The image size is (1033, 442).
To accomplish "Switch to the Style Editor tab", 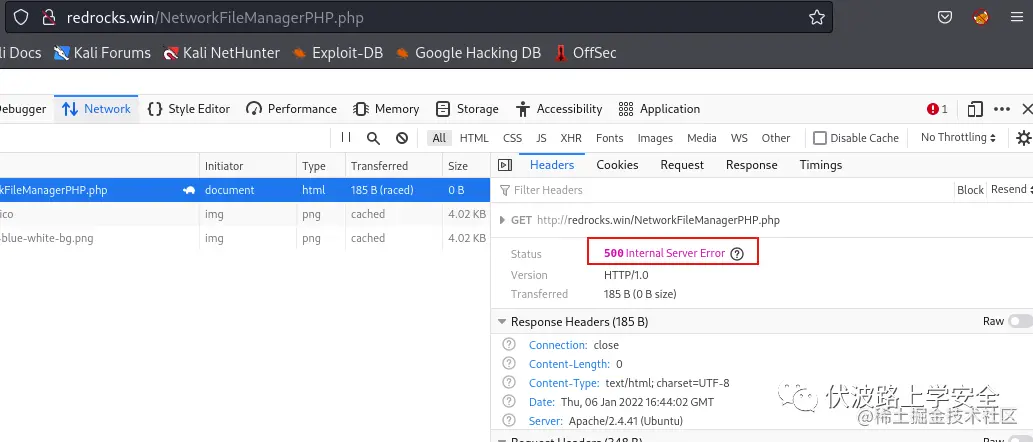I will click(188, 109).
